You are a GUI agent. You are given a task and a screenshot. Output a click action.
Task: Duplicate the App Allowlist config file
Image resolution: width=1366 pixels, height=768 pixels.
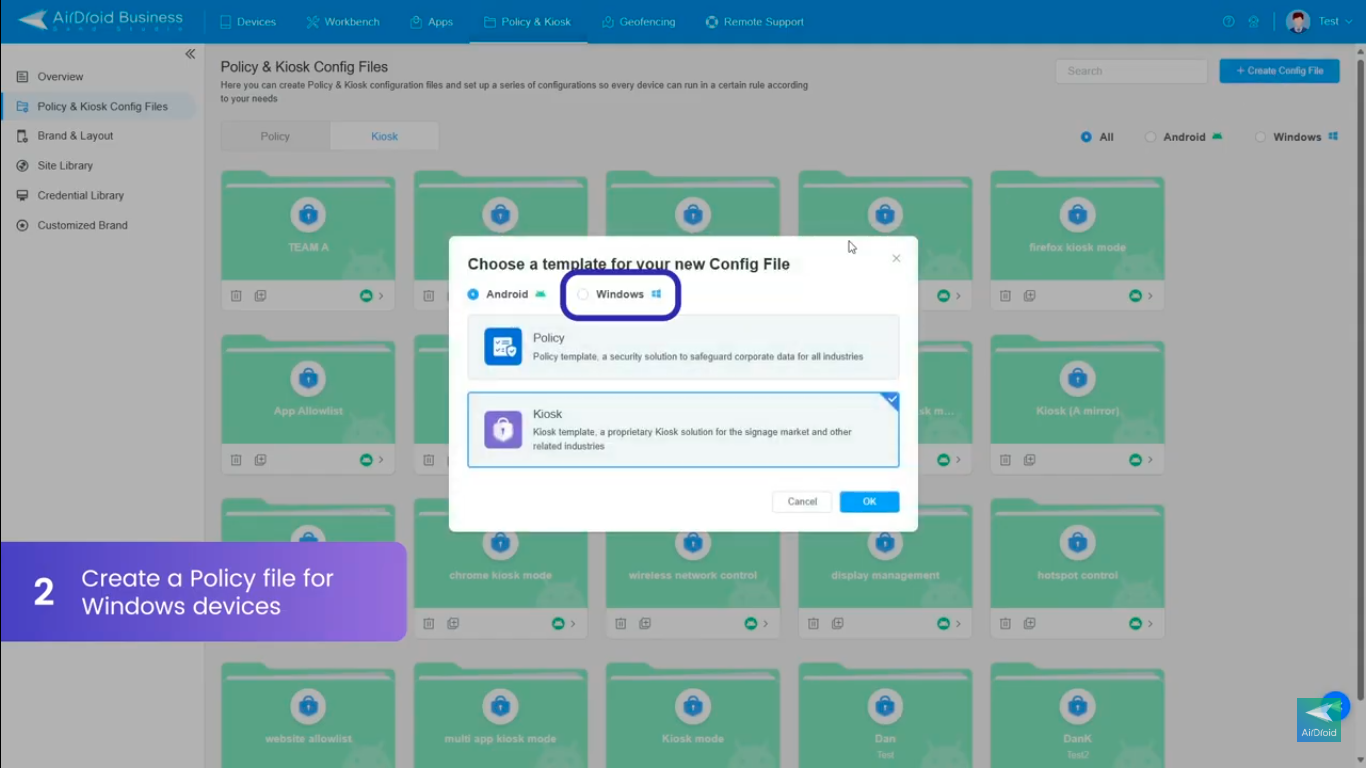(260, 460)
